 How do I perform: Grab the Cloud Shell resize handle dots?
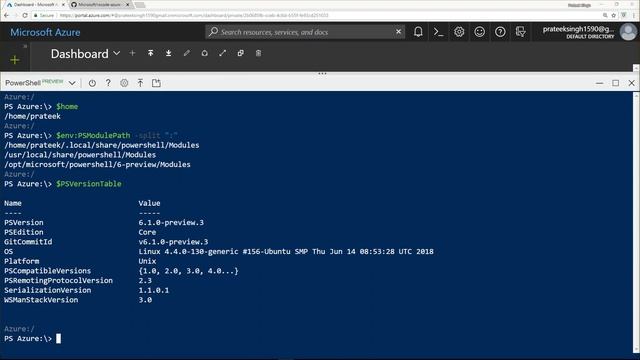[x=322, y=74]
